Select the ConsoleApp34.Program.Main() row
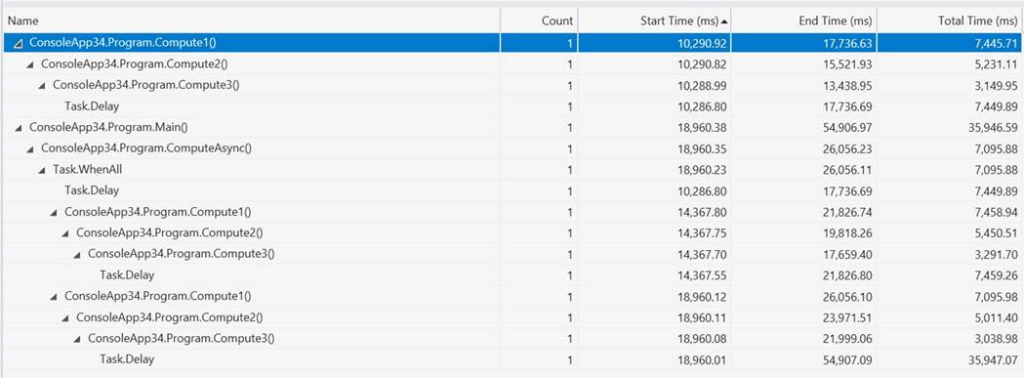 click(512, 127)
